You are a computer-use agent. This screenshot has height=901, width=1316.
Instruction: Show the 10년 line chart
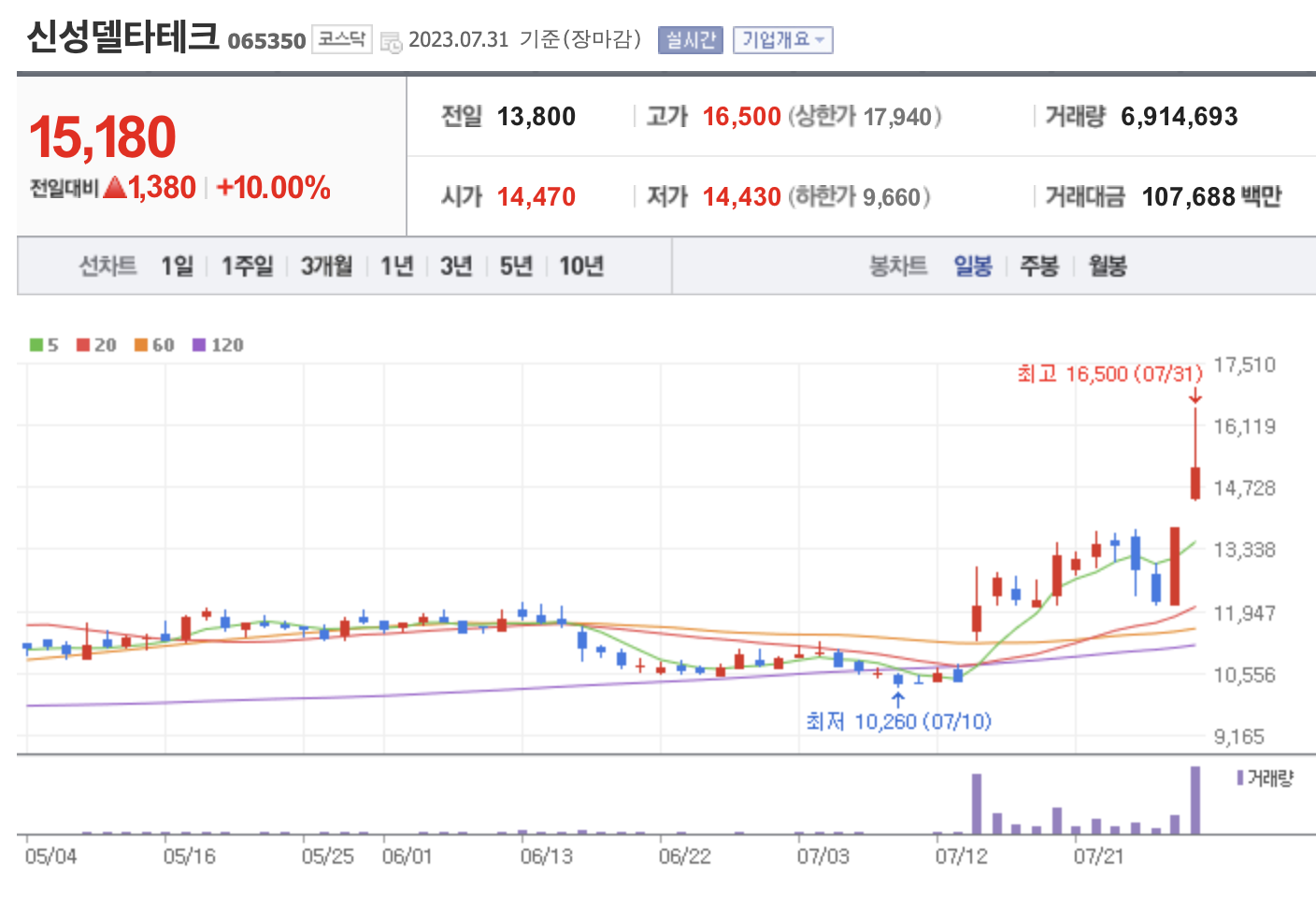pos(581,266)
